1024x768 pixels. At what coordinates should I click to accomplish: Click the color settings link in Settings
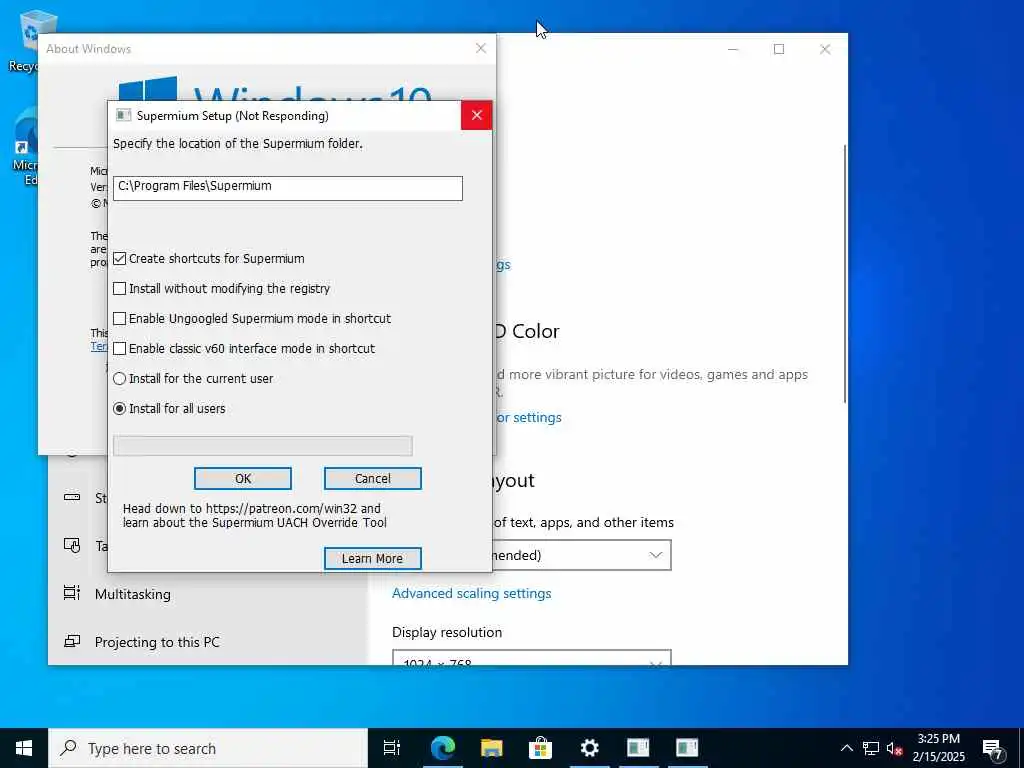coord(528,417)
